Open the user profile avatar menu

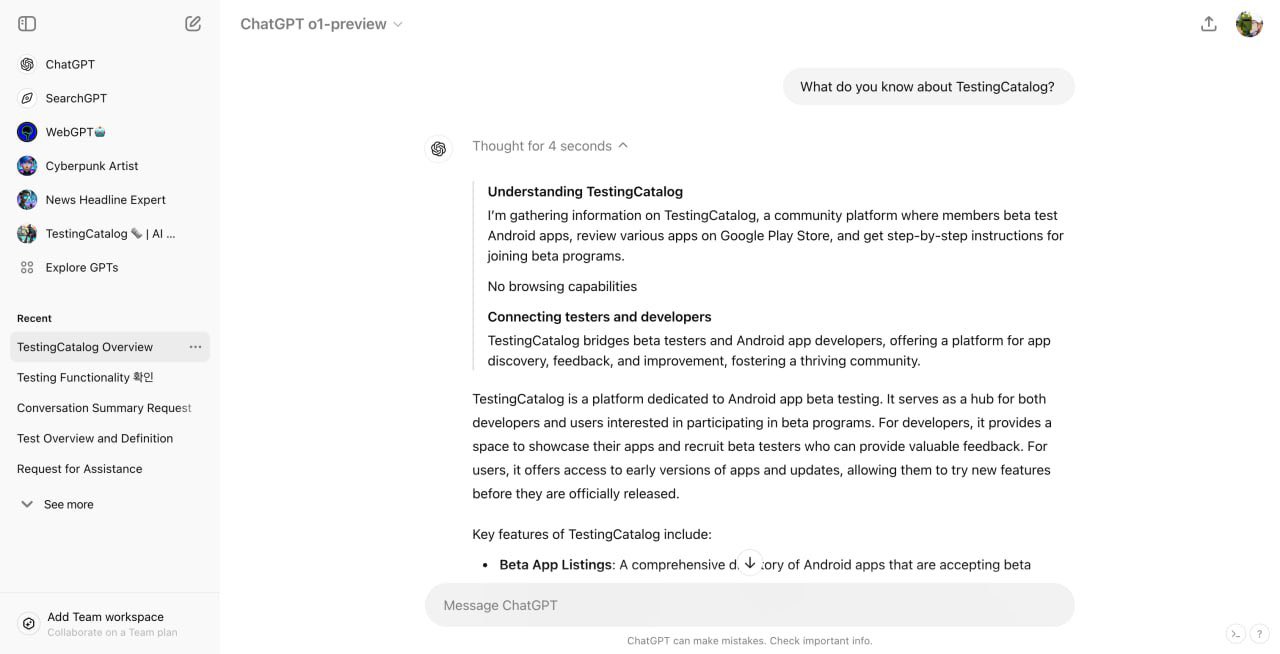pos(1249,24)
